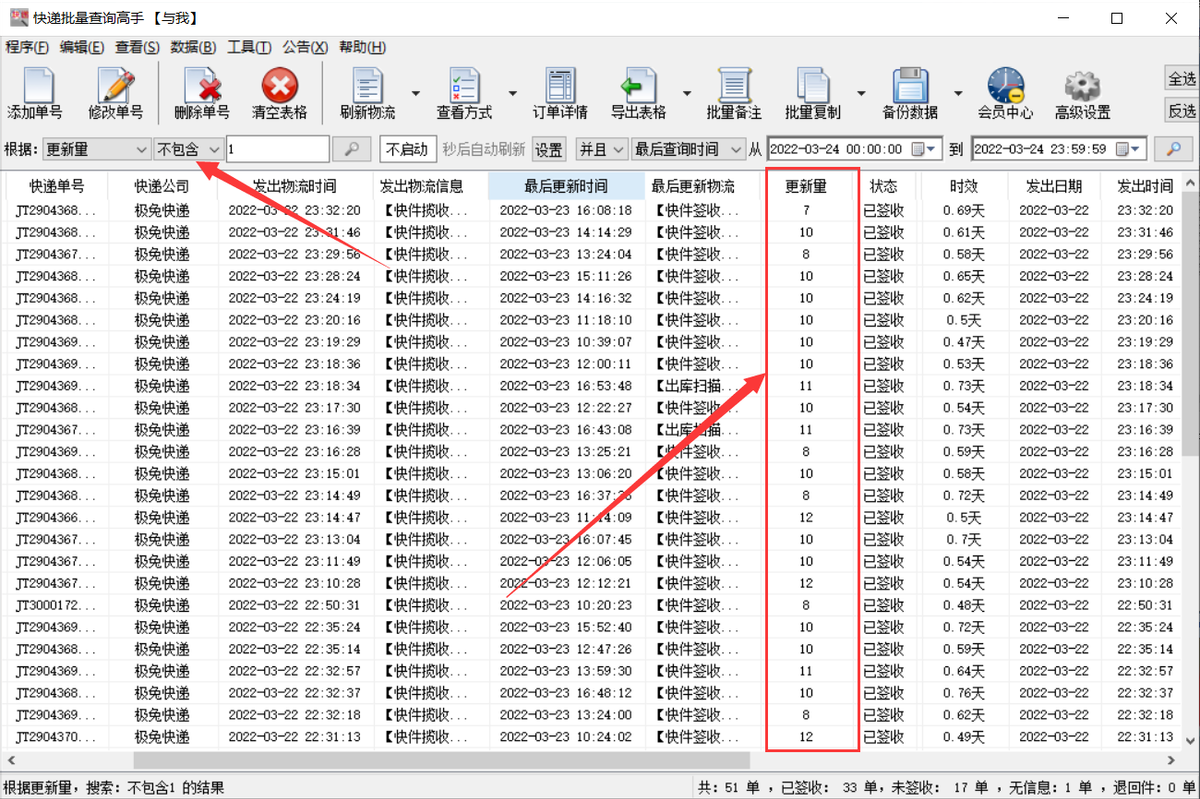
Task: Open the end date calendar picker
Action: (x=1130, y=149)
